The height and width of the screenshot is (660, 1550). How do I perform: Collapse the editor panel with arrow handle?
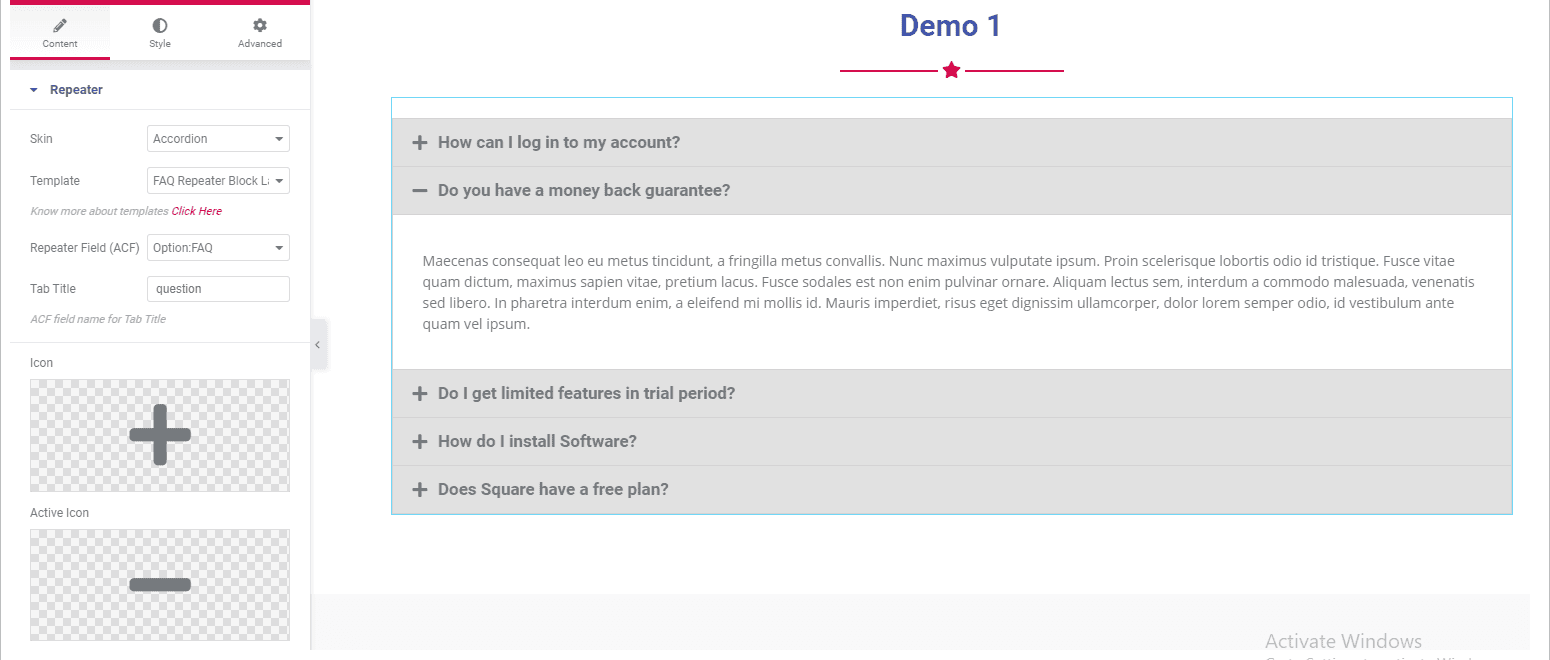point(318,344)
